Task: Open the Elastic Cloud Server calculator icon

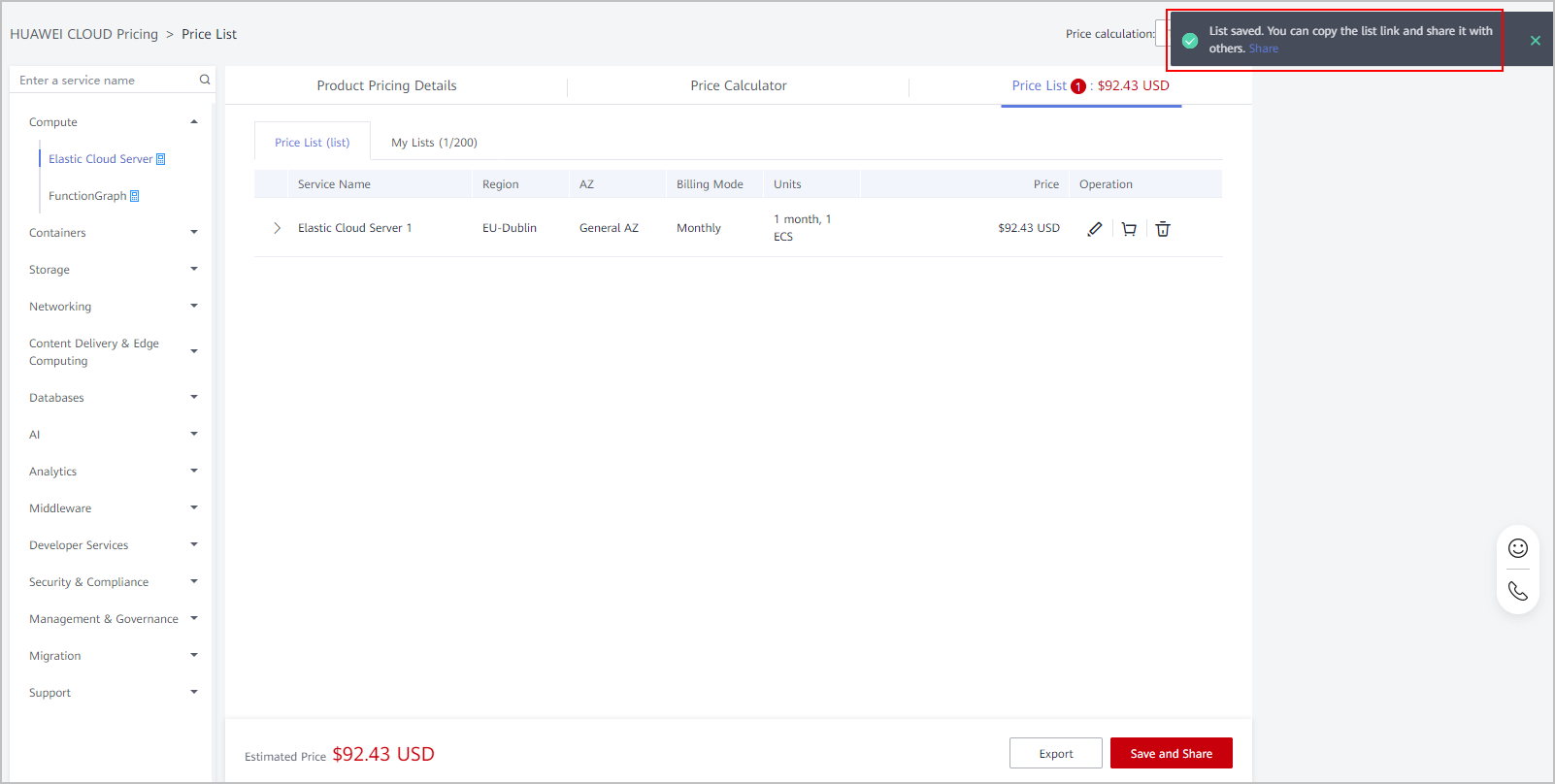Action: 161,159
